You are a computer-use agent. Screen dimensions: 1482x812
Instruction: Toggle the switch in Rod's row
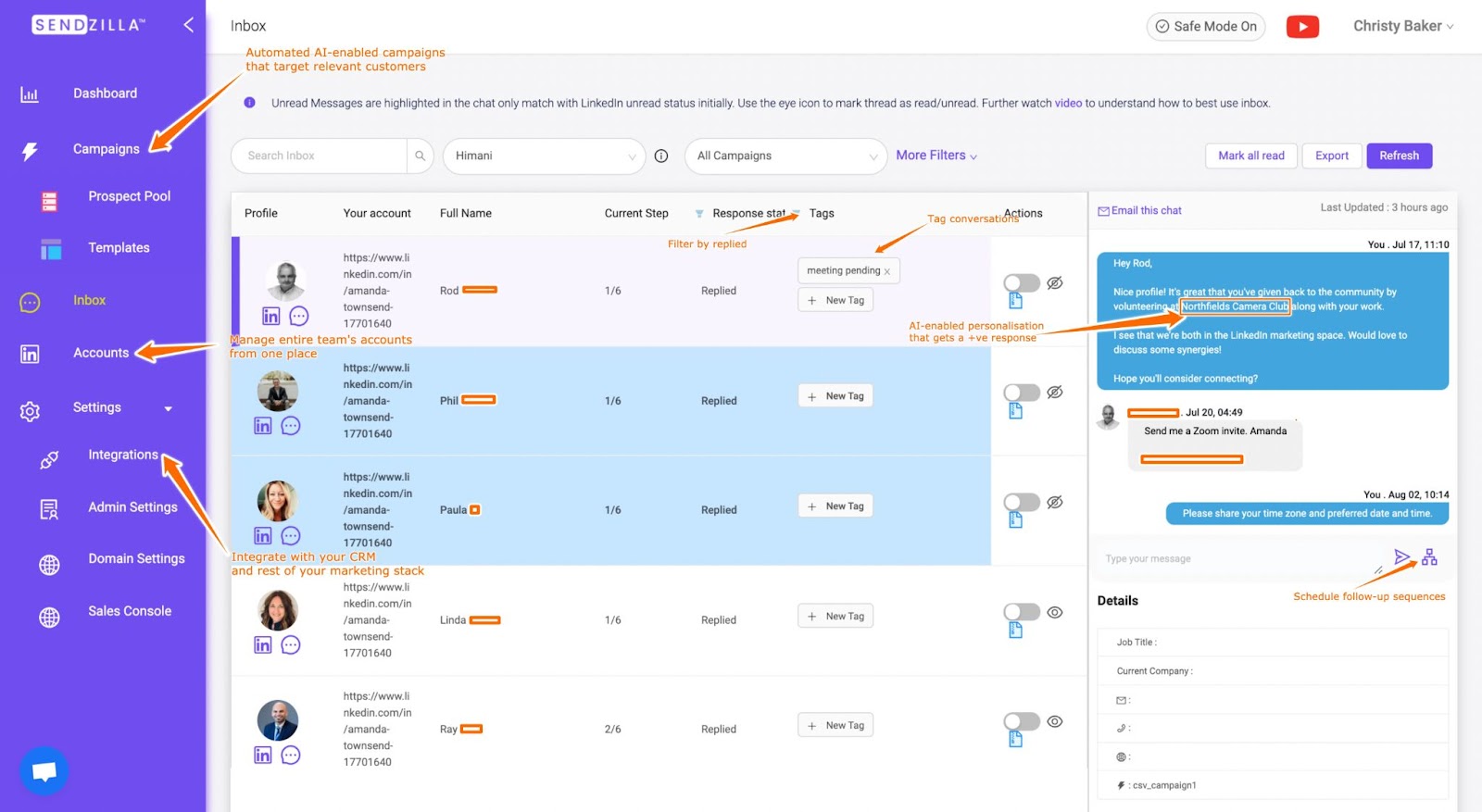pyautogui.click(x=1022, y=282)
